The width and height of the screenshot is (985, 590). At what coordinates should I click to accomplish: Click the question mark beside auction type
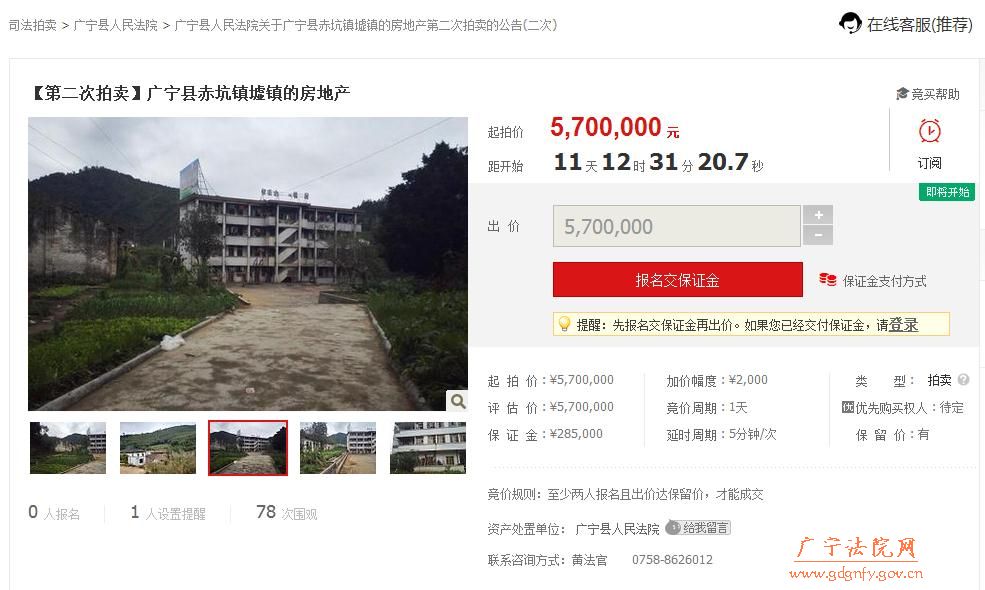pyautogui.click(x=963, y=380)
